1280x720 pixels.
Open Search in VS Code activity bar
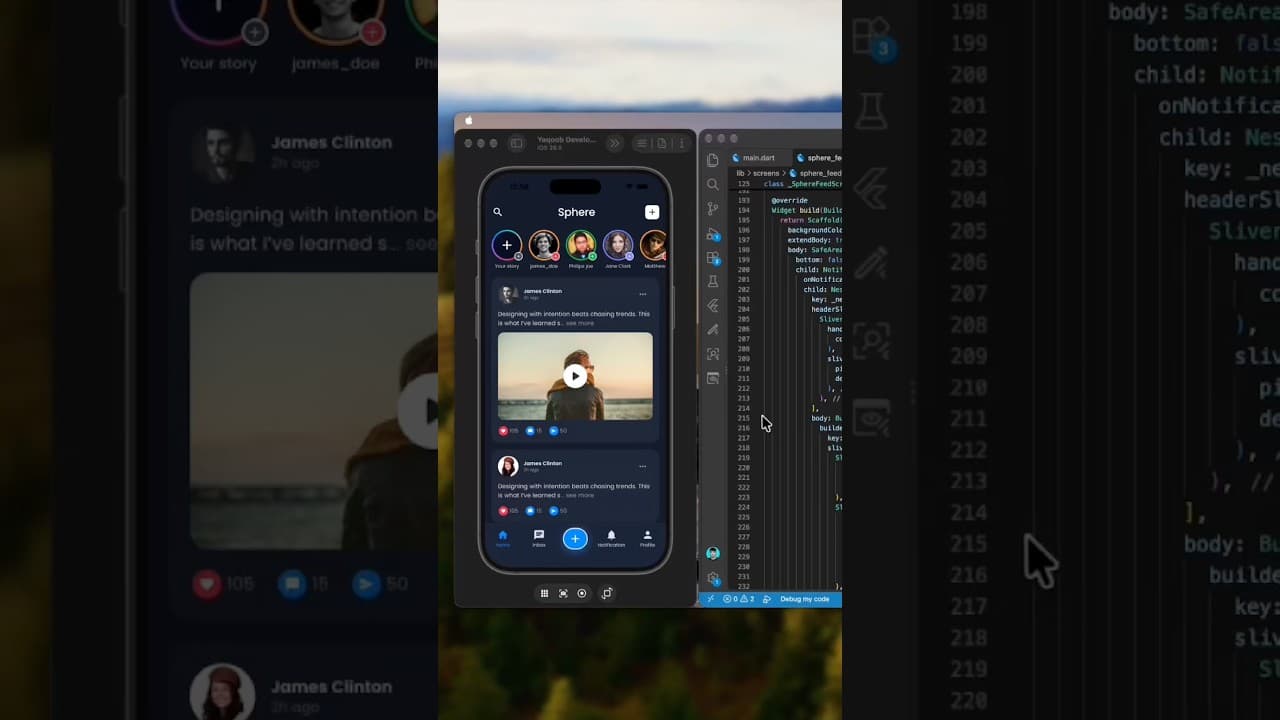[713, 185]
